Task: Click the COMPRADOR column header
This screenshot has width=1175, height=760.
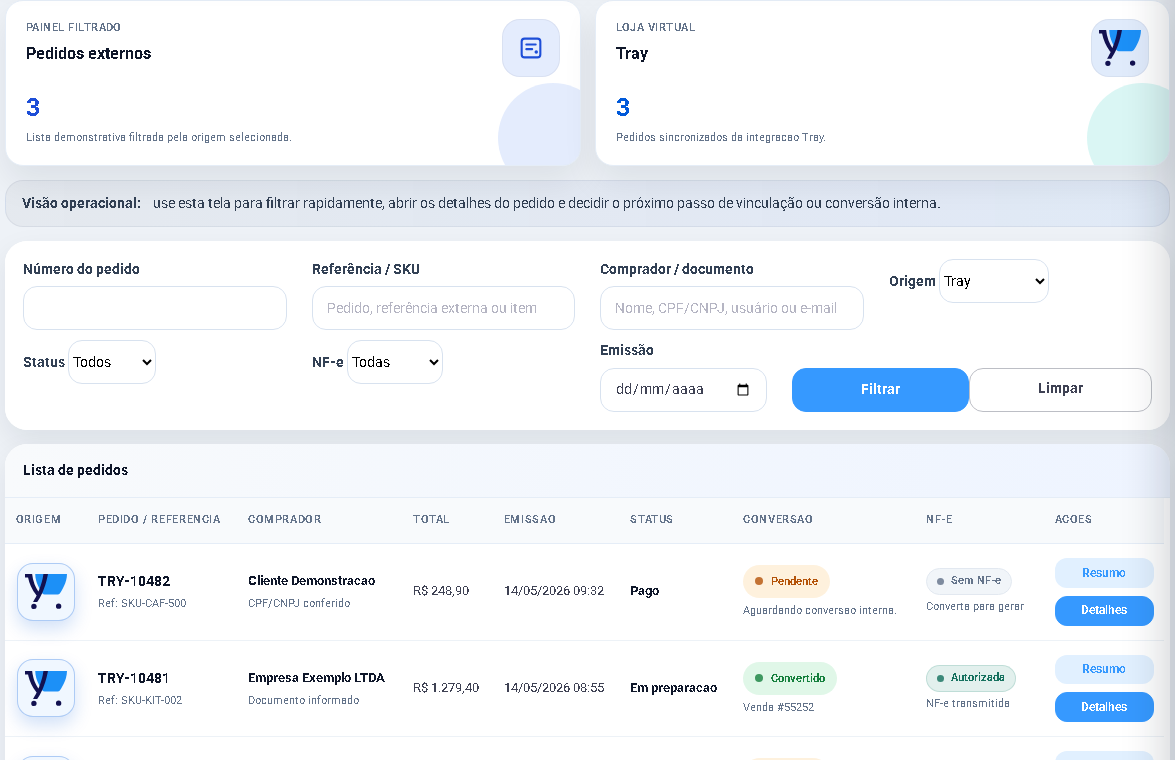Action: 285,519
